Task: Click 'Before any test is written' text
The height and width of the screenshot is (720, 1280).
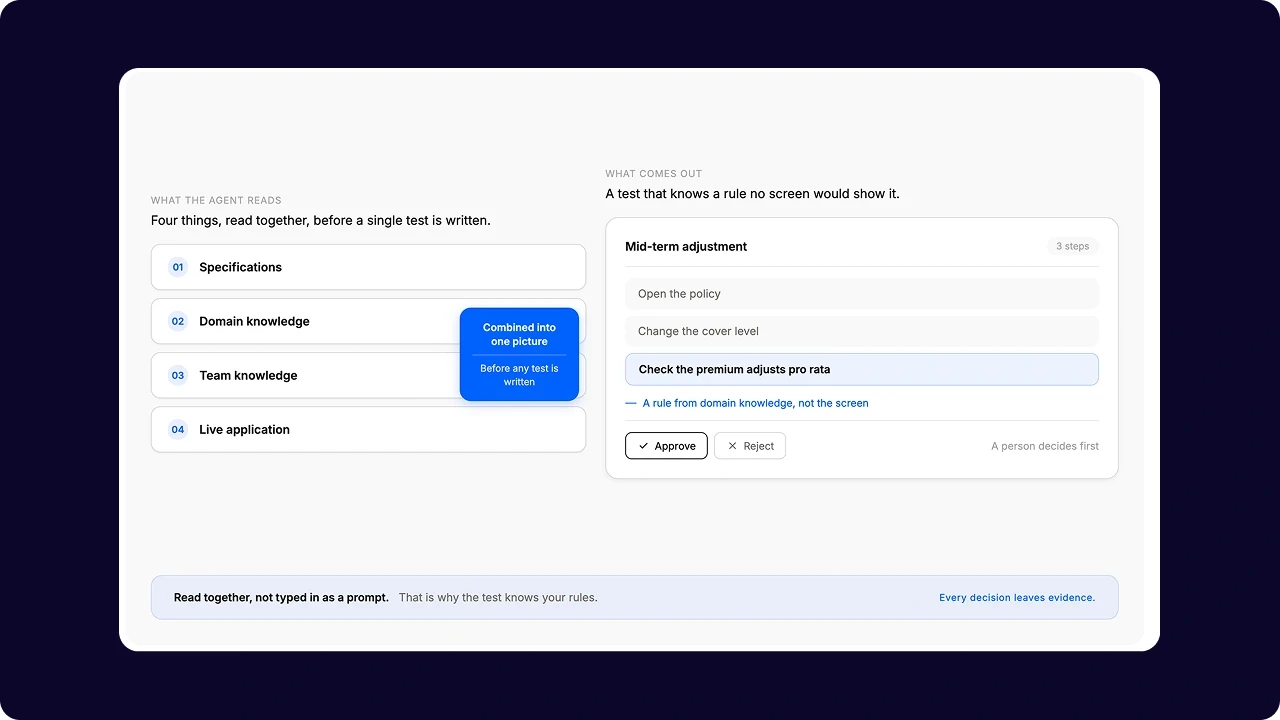Action: (519, 375)
